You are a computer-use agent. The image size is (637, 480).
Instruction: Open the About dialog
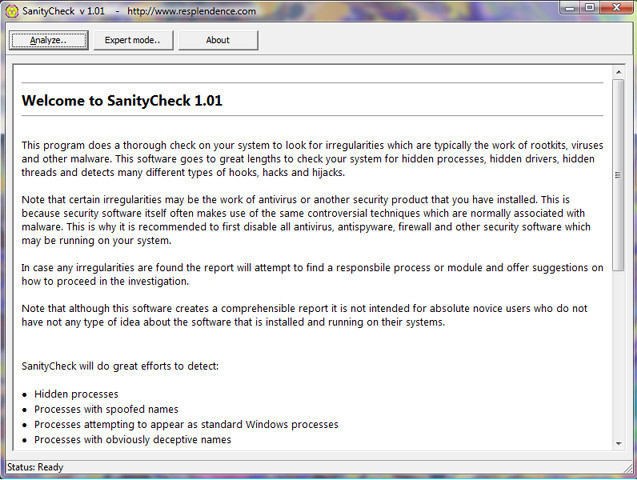[x=218, y=40]
